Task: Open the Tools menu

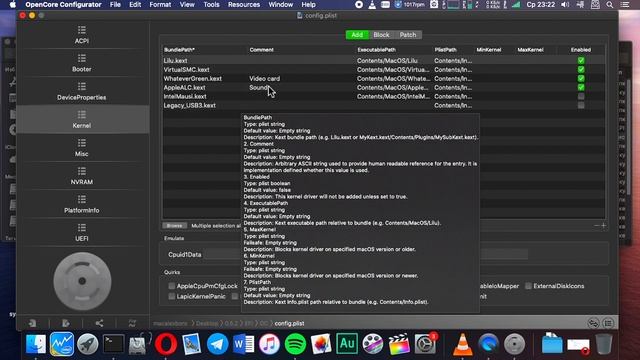Action: pyautogui.click(x=211, y=5)
